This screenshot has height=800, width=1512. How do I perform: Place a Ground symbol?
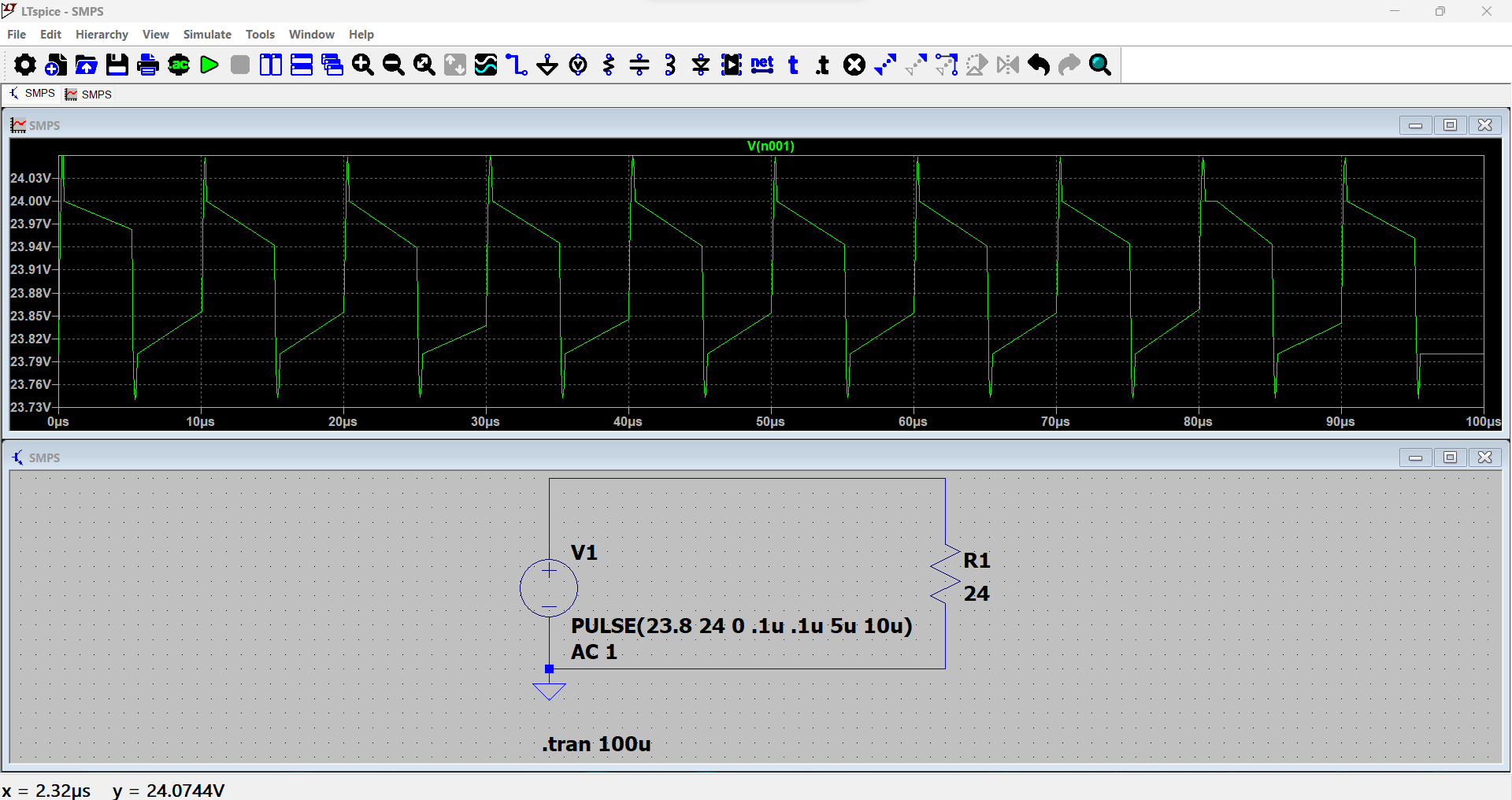tap(547, 65)
